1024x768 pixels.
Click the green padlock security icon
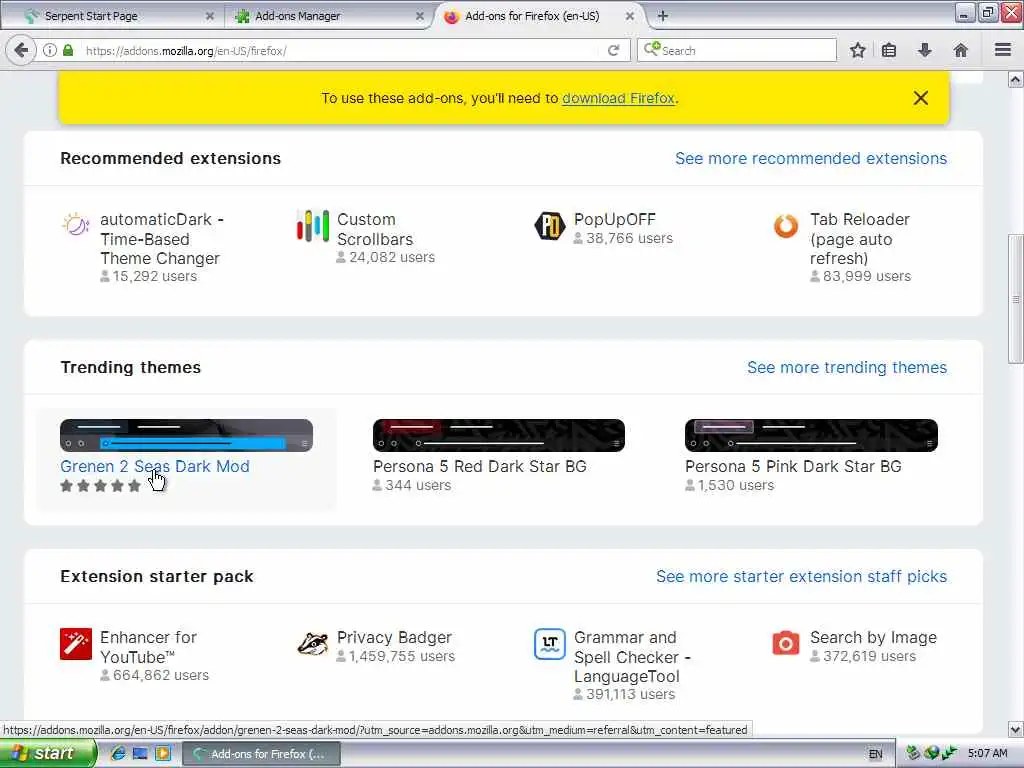[x=68, y=50]
